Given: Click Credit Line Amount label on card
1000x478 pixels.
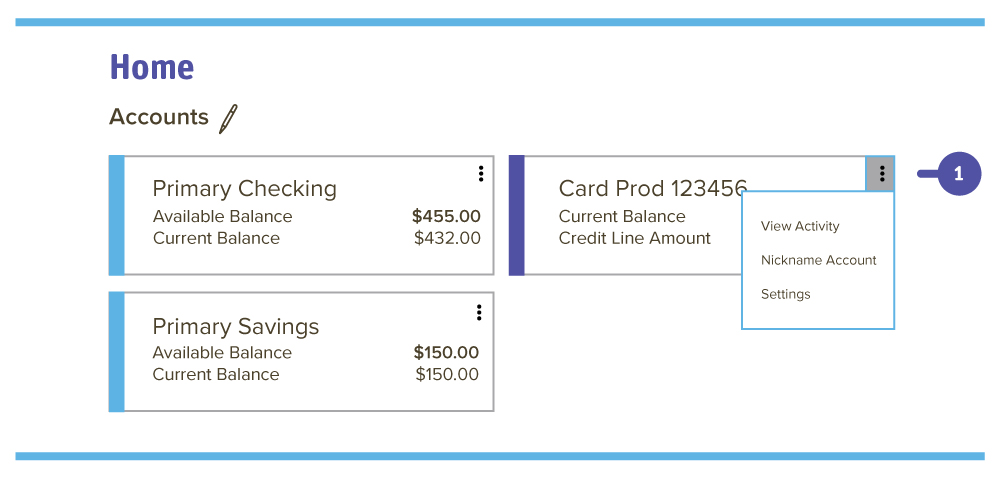Looking at the screenshot, I should click(635, 238).
